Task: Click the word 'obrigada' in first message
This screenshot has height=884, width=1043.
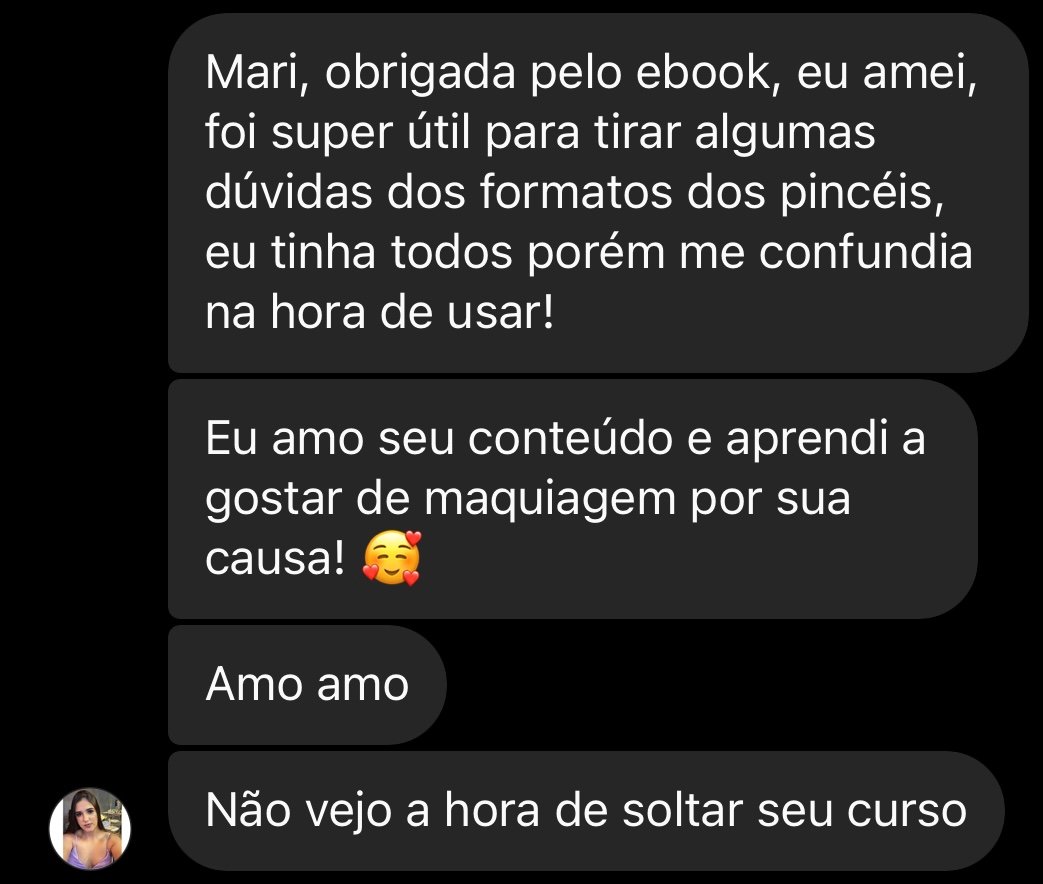Action: coord(420,74)
